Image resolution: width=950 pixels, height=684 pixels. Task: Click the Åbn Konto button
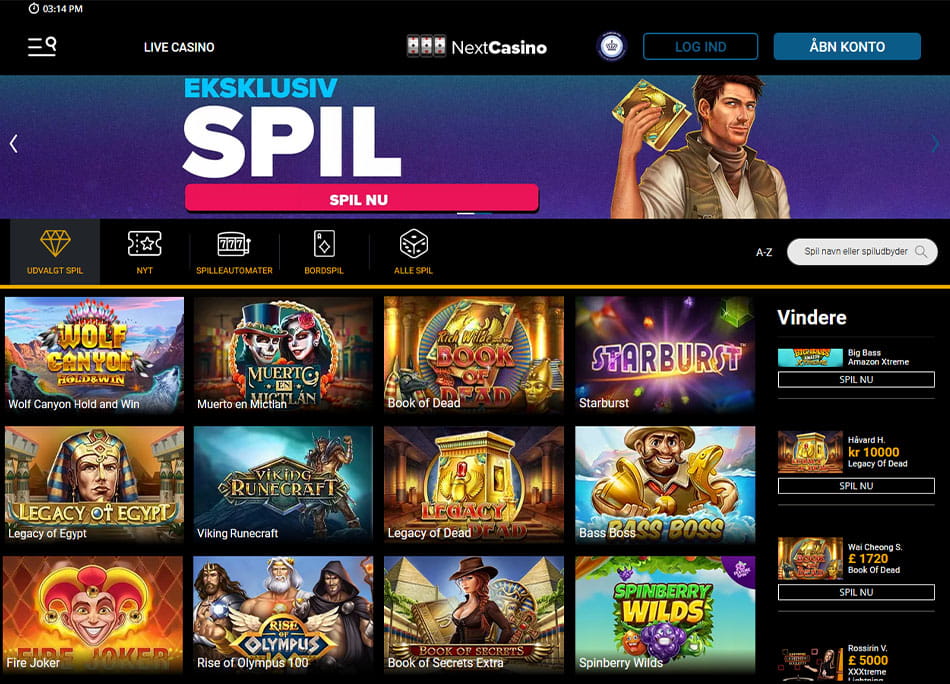pos(847,47)
